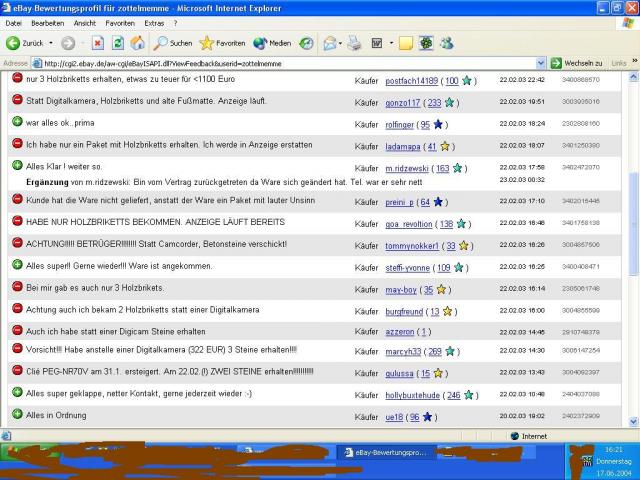Open user profile postfach14189
Screen dimensions: 640x480
(x=411, y=81)
